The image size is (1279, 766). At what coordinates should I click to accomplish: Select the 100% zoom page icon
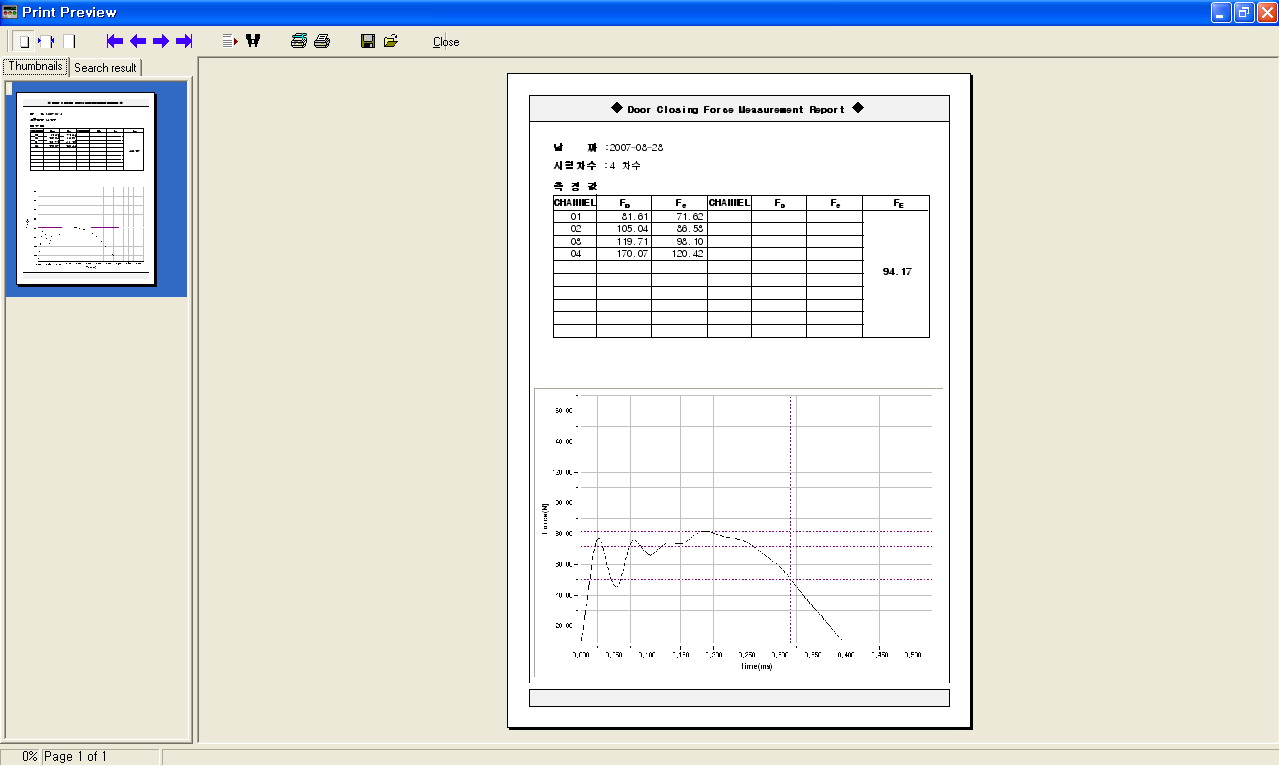click(x=69, y=41)
